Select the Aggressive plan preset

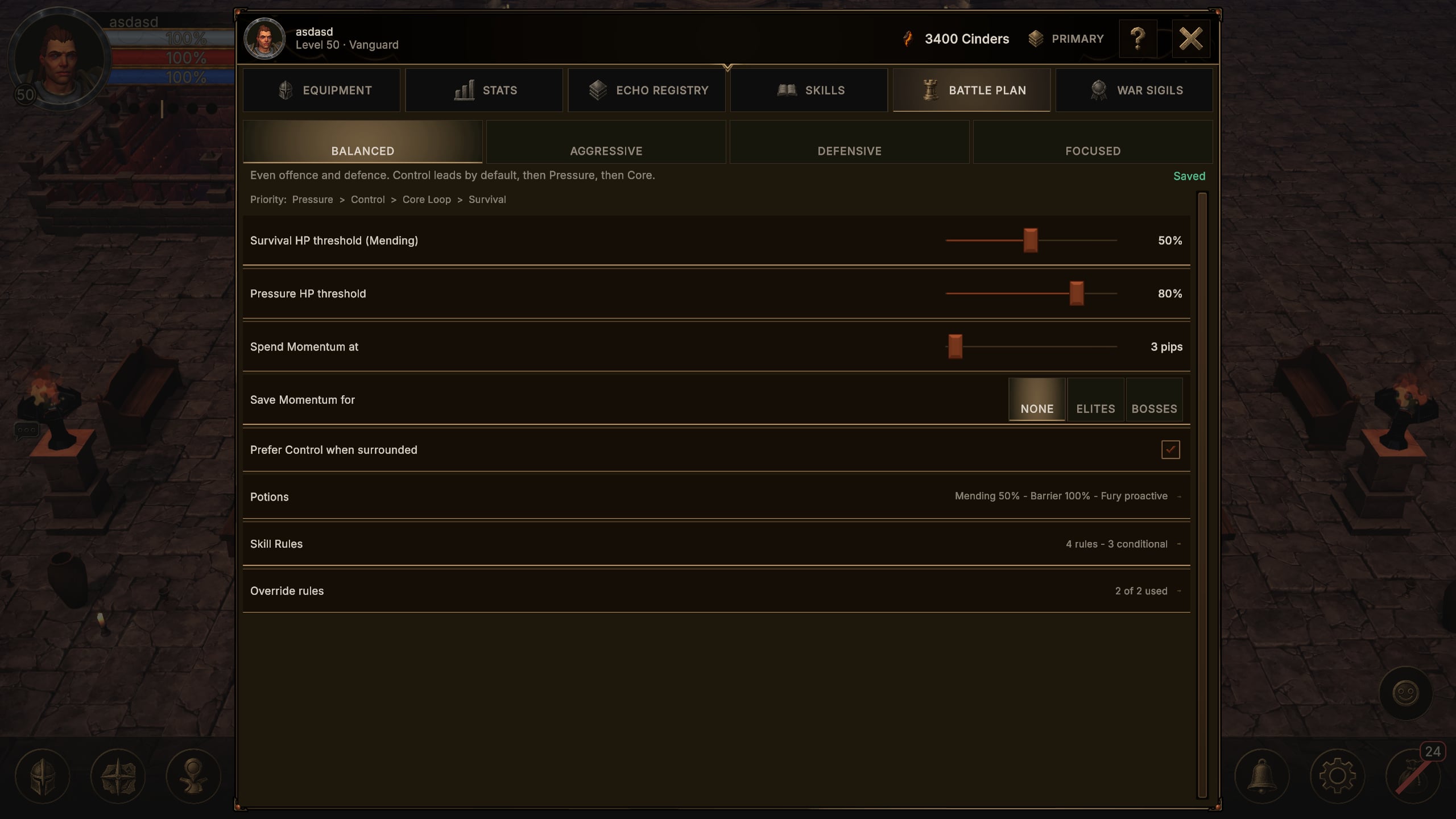(606, 142)
